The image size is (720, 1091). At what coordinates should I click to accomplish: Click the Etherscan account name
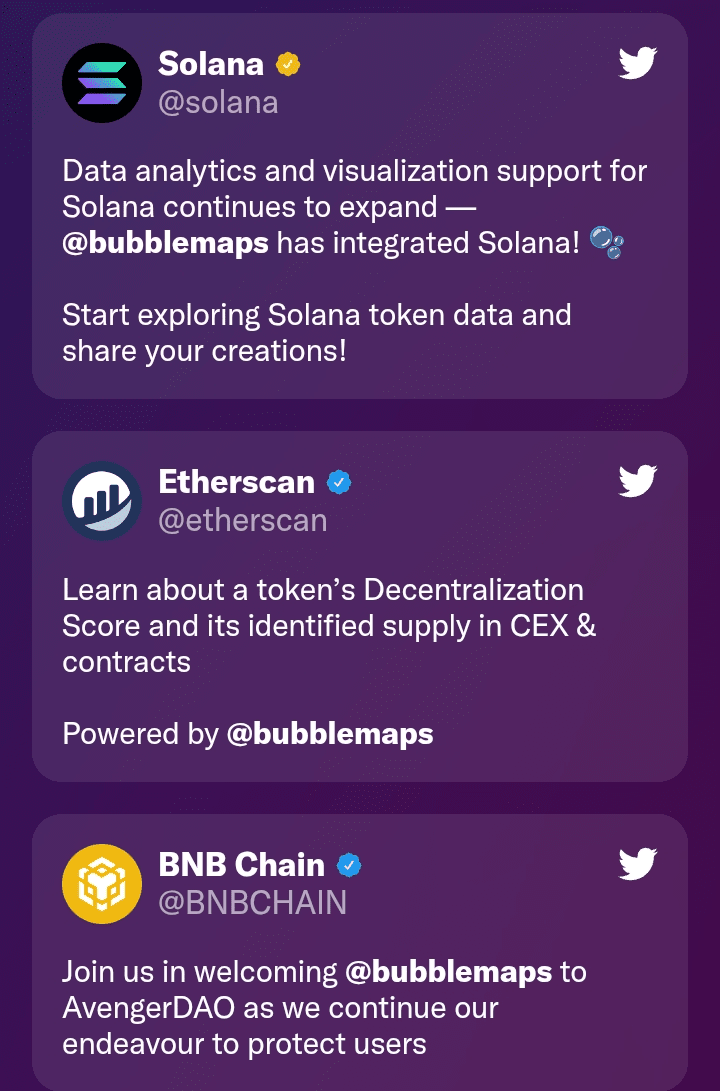[237, 481]
